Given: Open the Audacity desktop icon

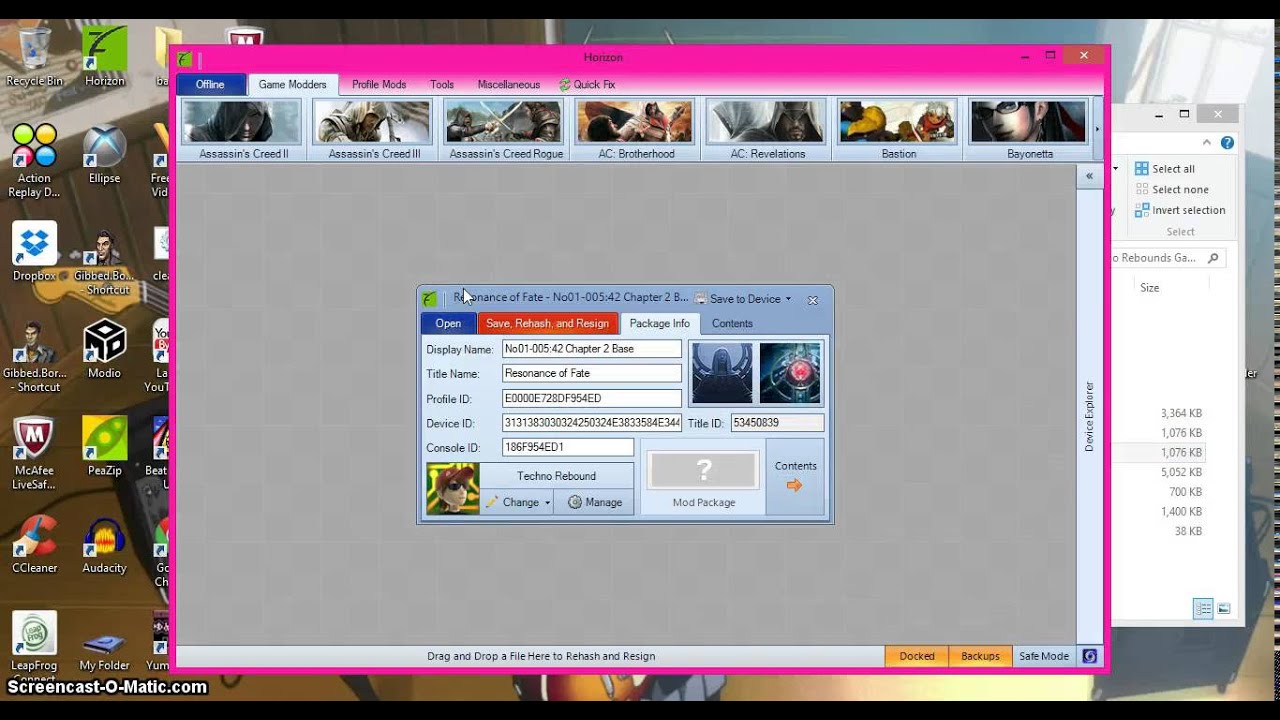Looking at the screenshot, I should 104,544.
